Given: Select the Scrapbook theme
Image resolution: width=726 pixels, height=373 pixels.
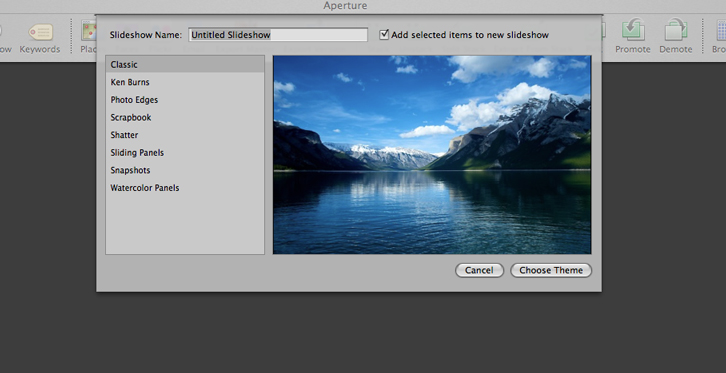Looking at the screenshot, I should tap(185, 118).
